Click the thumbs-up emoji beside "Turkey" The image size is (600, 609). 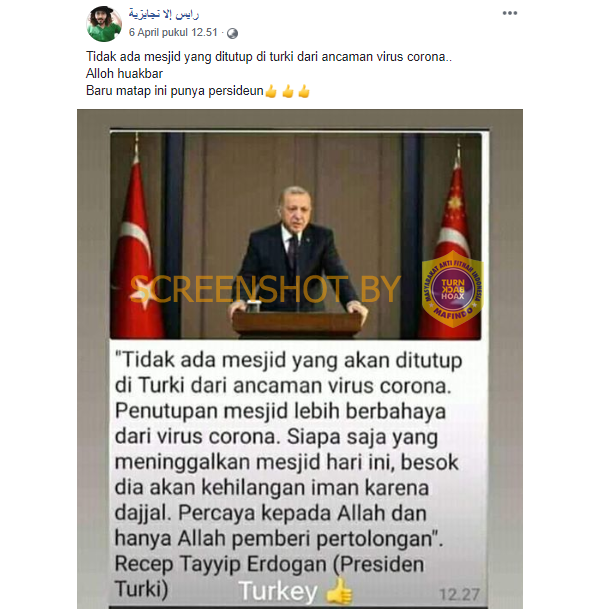(x=339, y=591)
